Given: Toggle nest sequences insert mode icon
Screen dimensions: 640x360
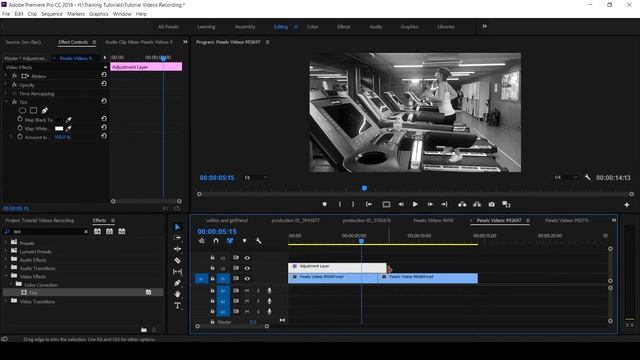Looking at the screenshot, I should point(202,241).
